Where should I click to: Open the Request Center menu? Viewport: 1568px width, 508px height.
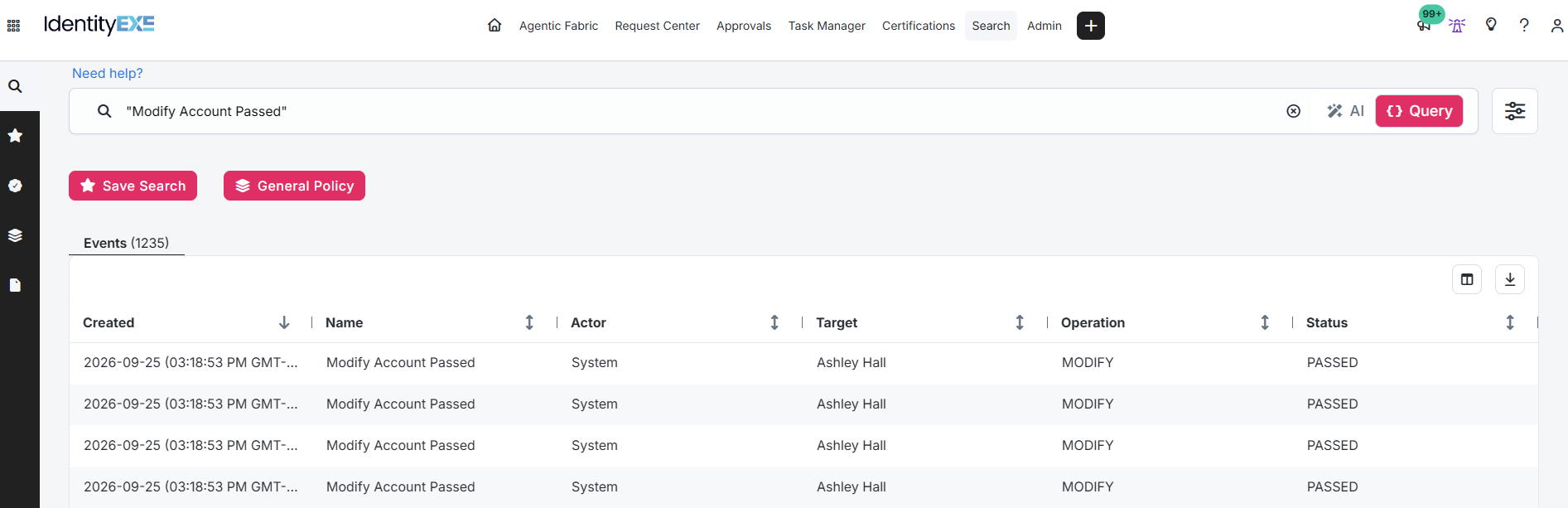(x=657, y=26)
